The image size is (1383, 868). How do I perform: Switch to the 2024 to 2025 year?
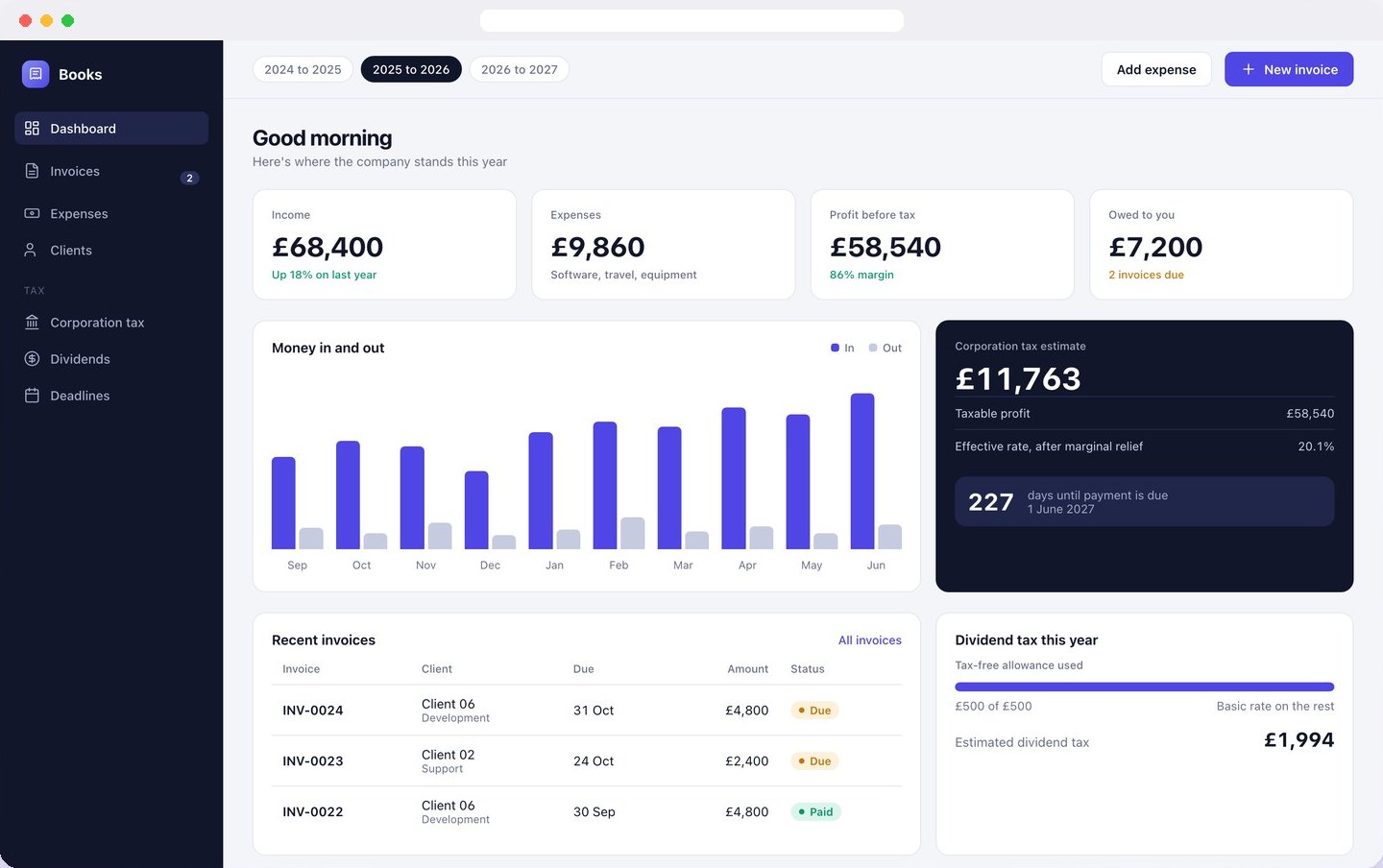[303, 69]
